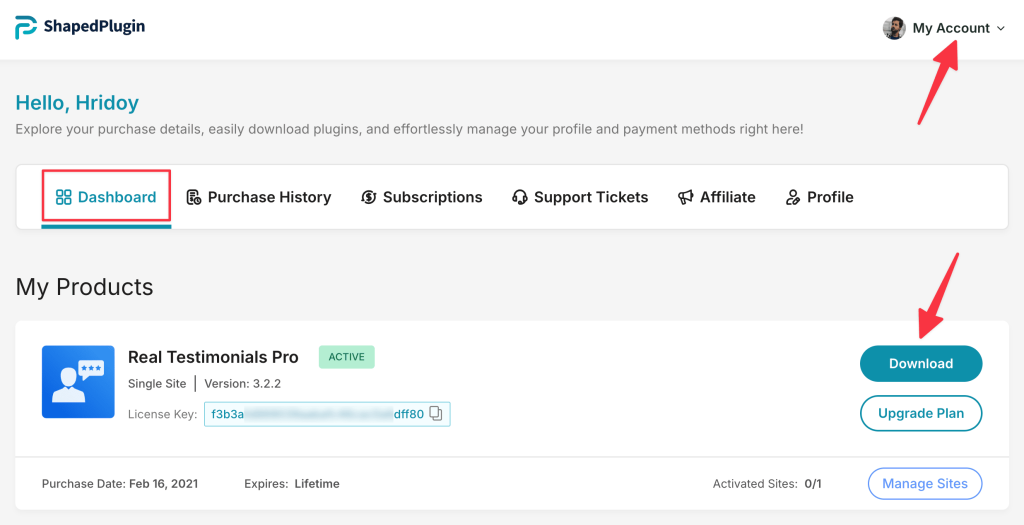Viewport: 1024px width, 525px height.
Task: Click the Profile person icon
Action: point(793,197)
